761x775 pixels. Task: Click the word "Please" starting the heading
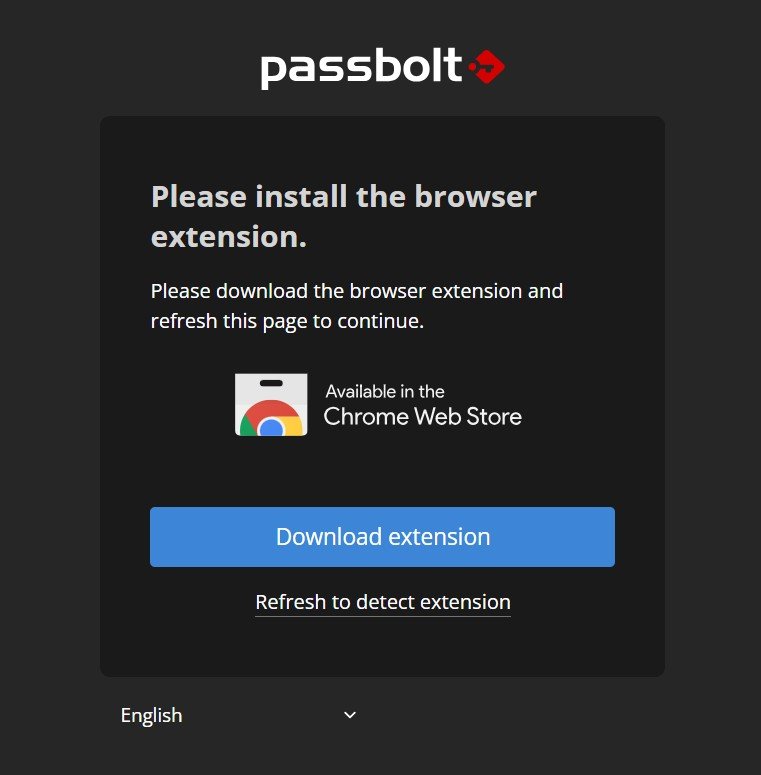[197, 196]
